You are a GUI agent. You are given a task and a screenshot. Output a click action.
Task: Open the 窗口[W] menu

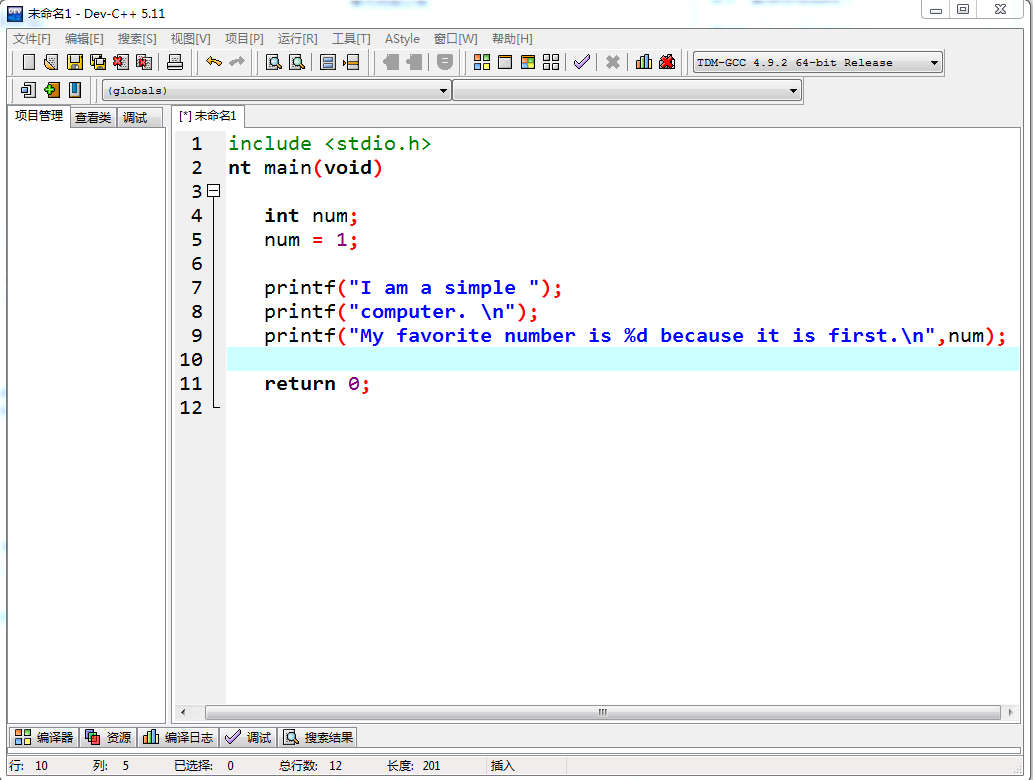pos(455,39)
